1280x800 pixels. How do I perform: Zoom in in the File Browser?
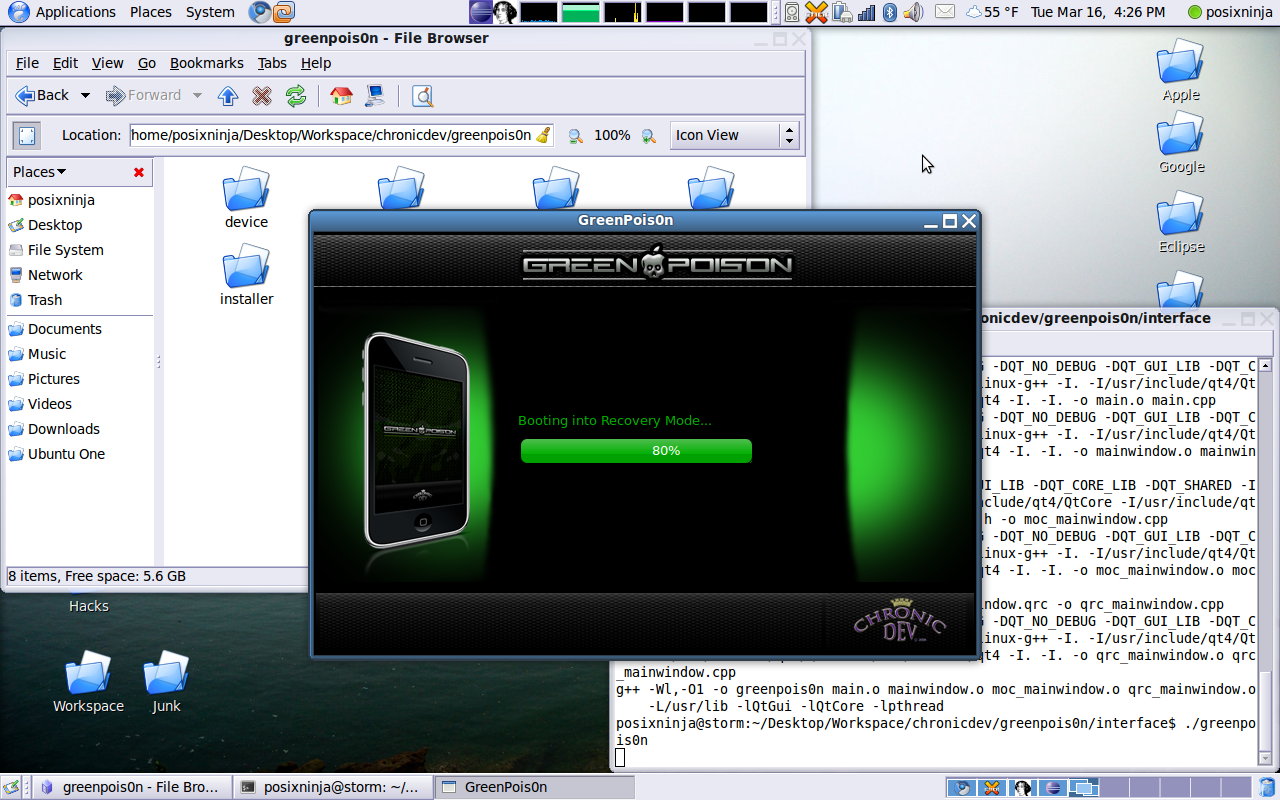click(648, 136)
